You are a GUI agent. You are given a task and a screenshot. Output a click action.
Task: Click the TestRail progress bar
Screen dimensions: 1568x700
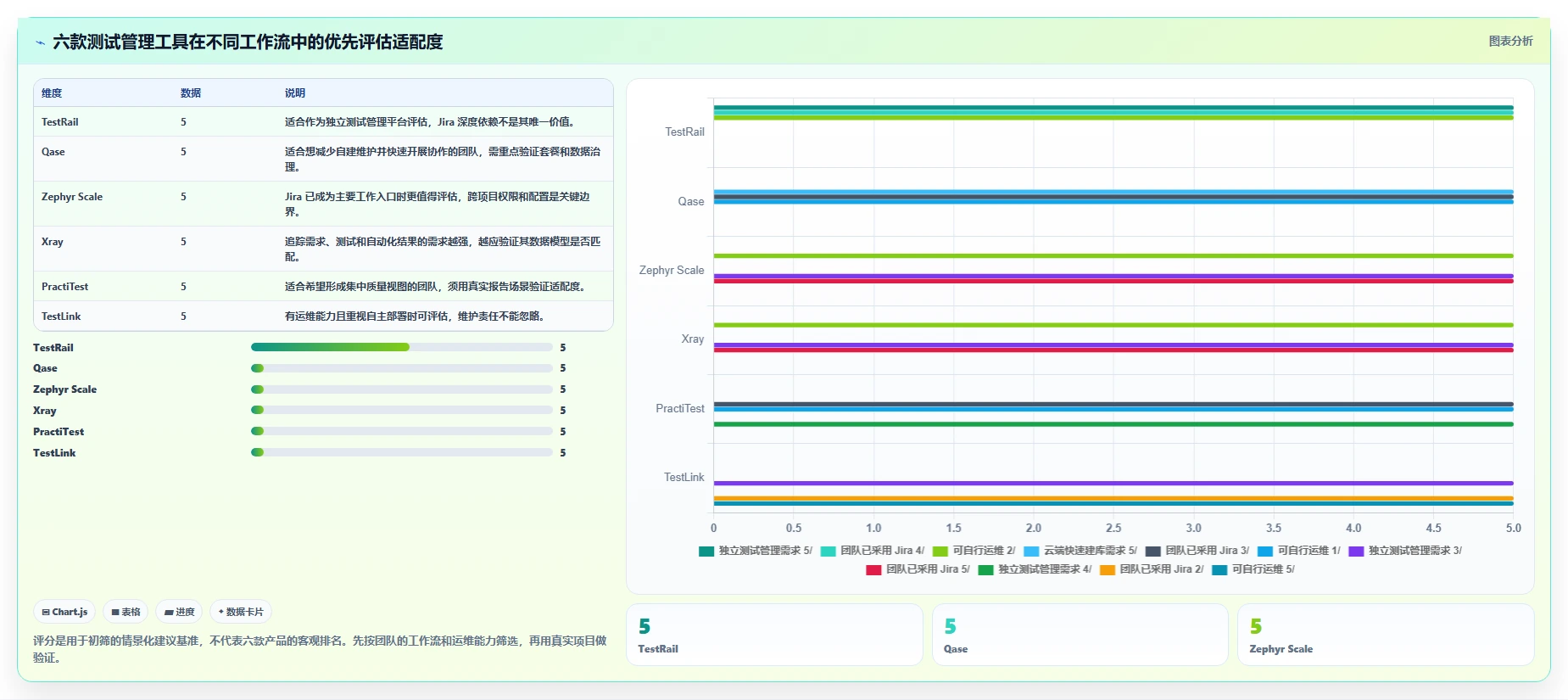(402, 347)
